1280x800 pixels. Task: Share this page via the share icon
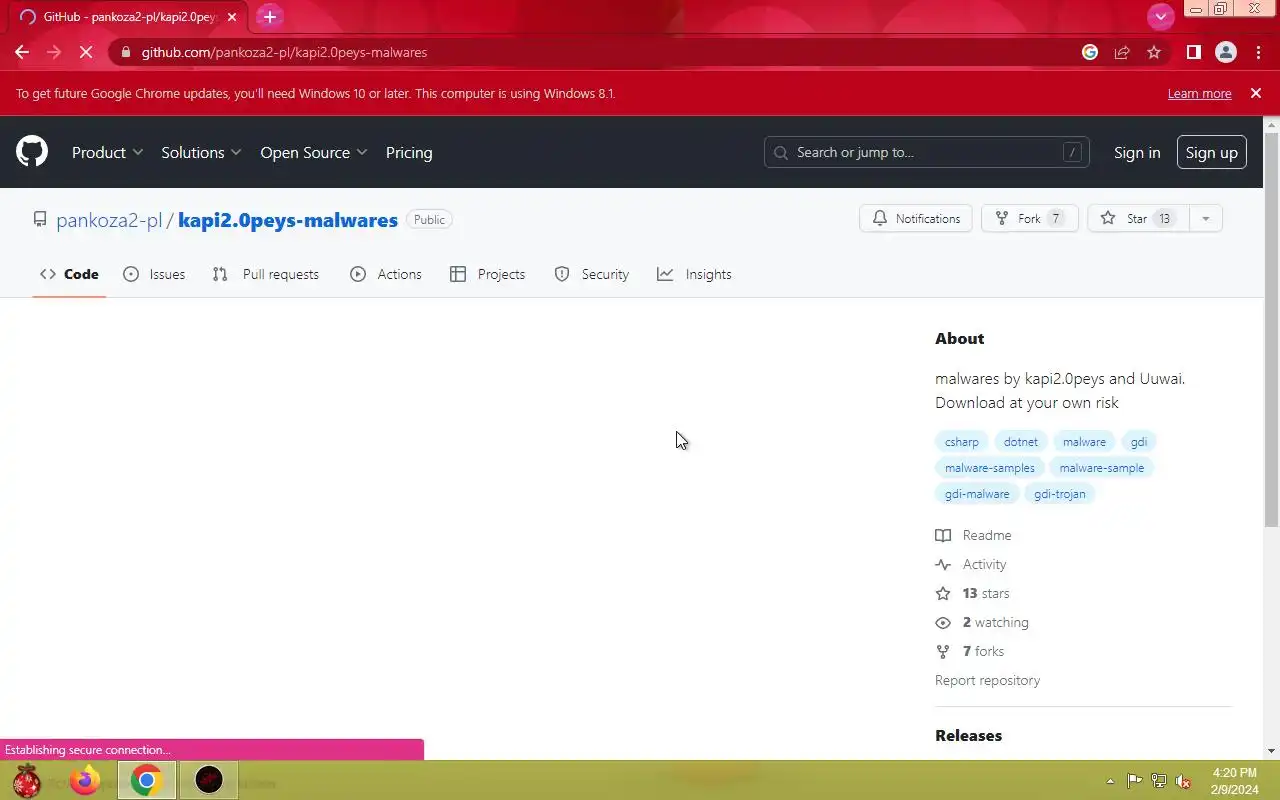pos(1122,52)
